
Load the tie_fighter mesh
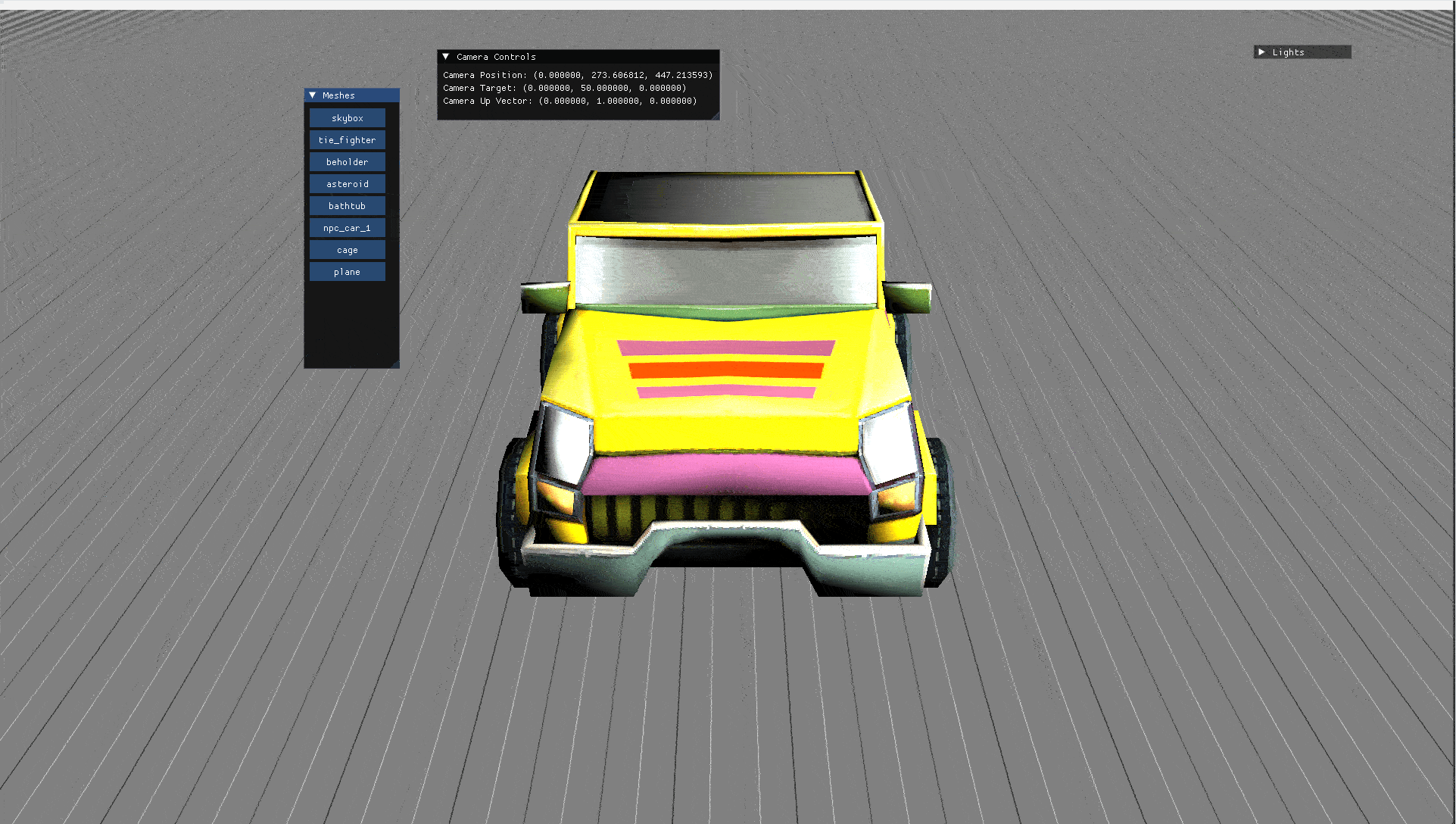click(x=347, y=140)
